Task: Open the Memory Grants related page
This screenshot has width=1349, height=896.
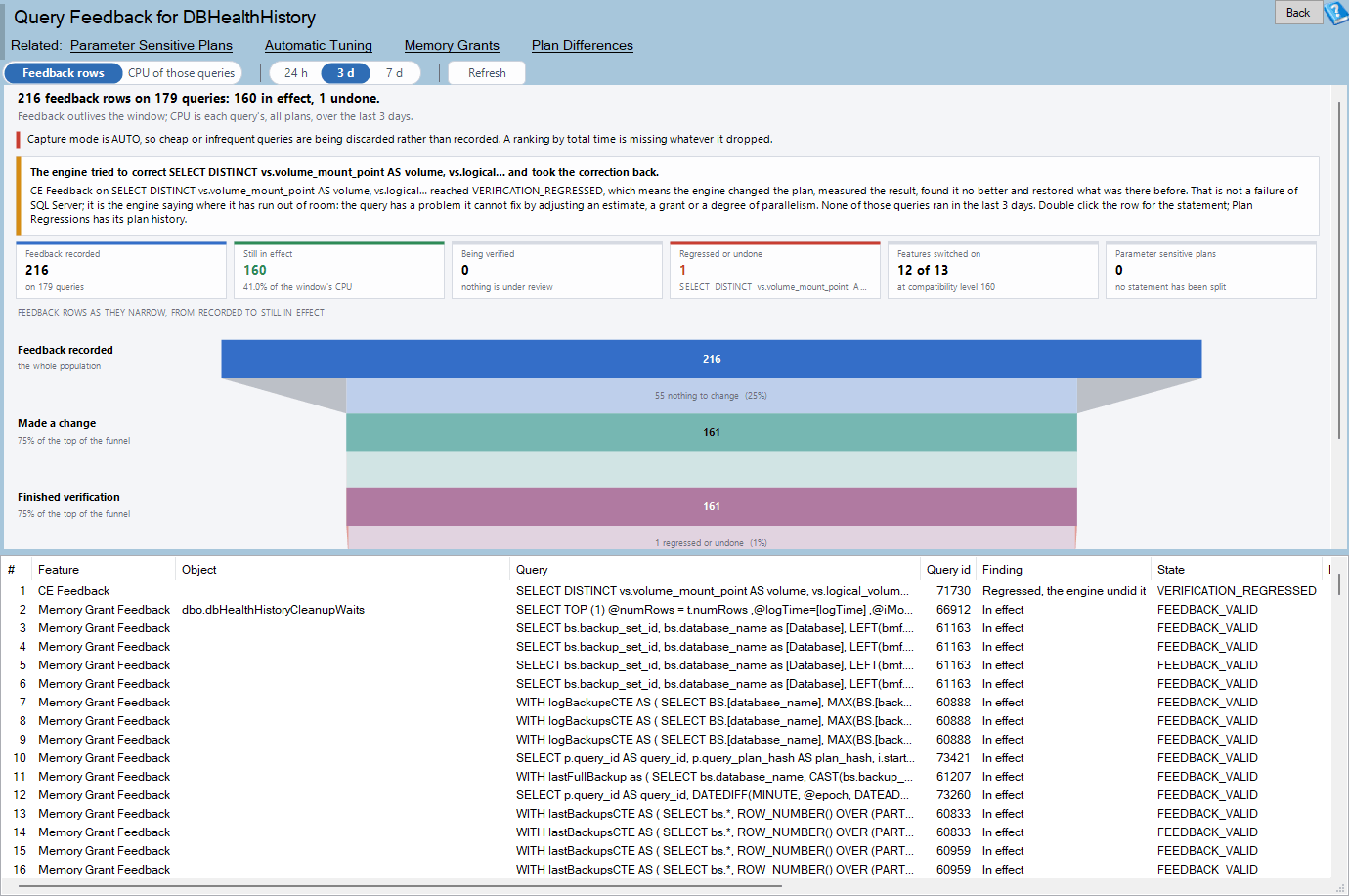Action: coord(452,45)
